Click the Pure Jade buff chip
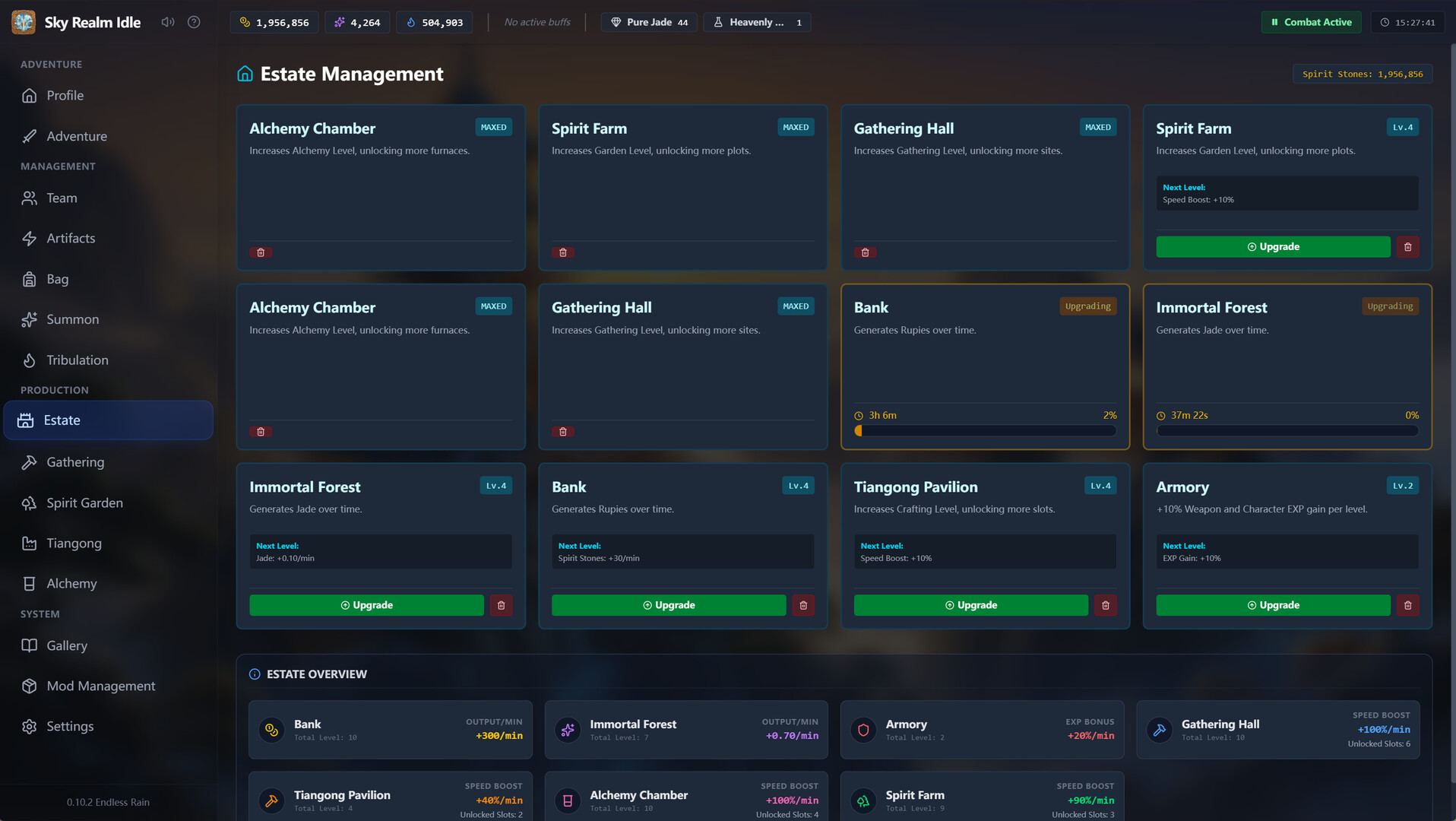 tap(648, 22)
